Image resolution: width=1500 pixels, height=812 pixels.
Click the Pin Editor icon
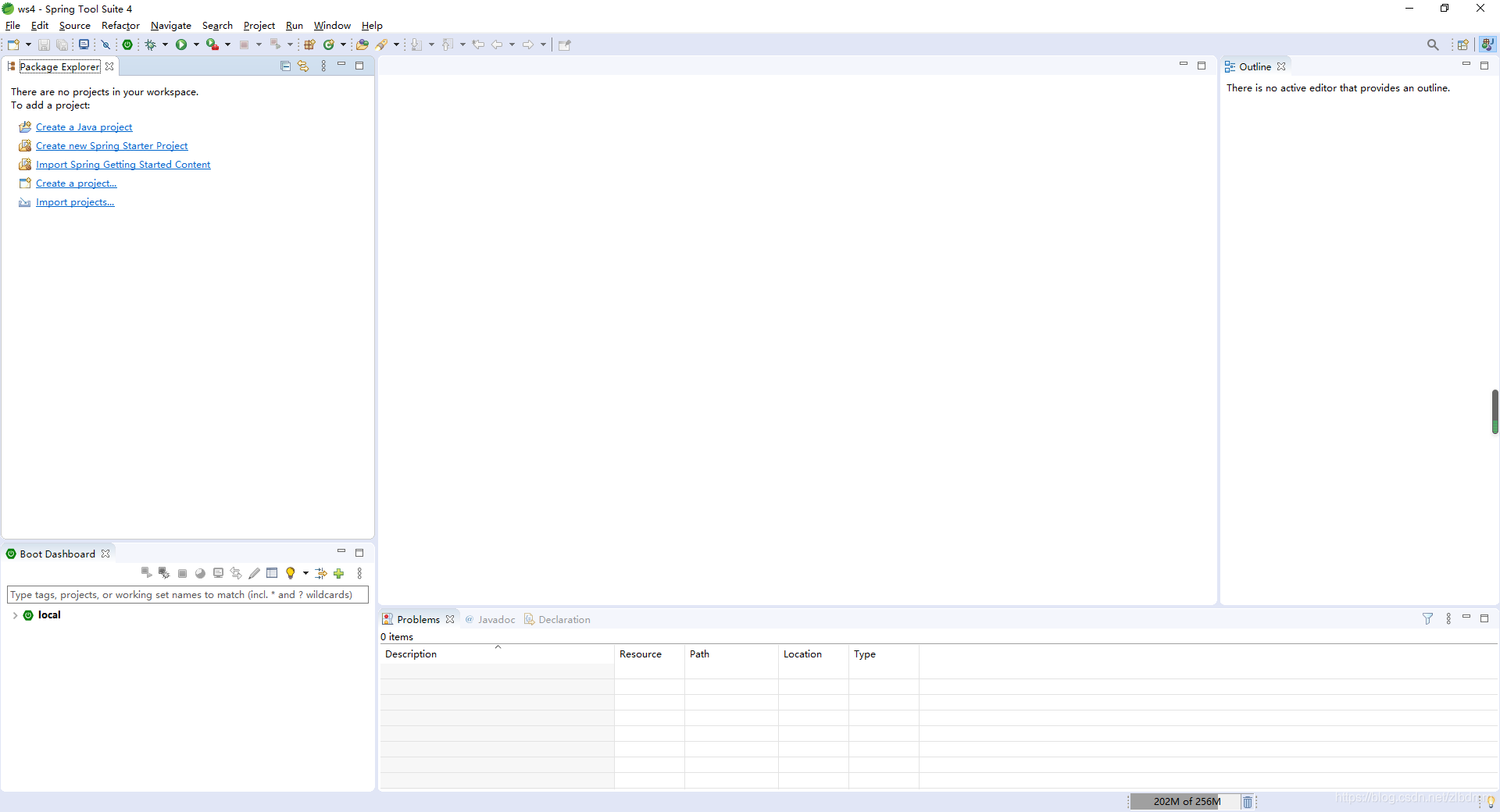[565, 45]
